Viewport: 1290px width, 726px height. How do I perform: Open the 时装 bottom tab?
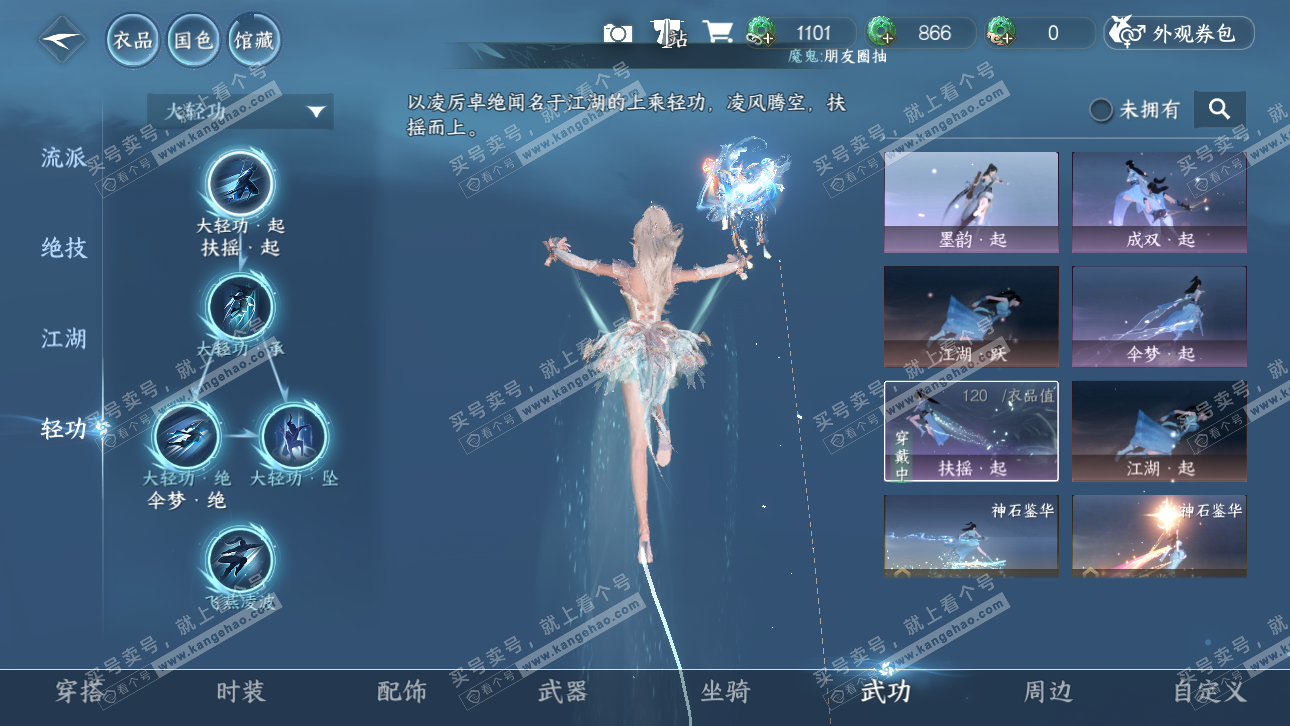tap(241, 691)
